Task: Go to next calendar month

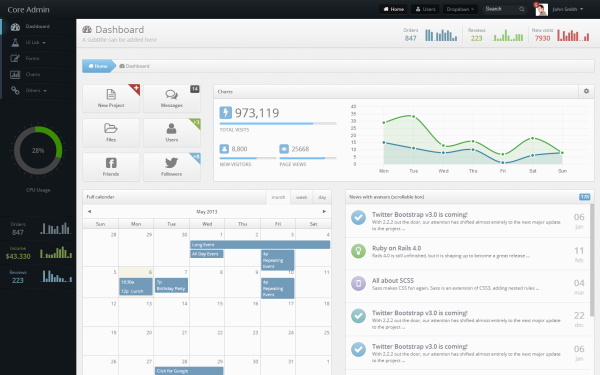Action: click(324, 211)
